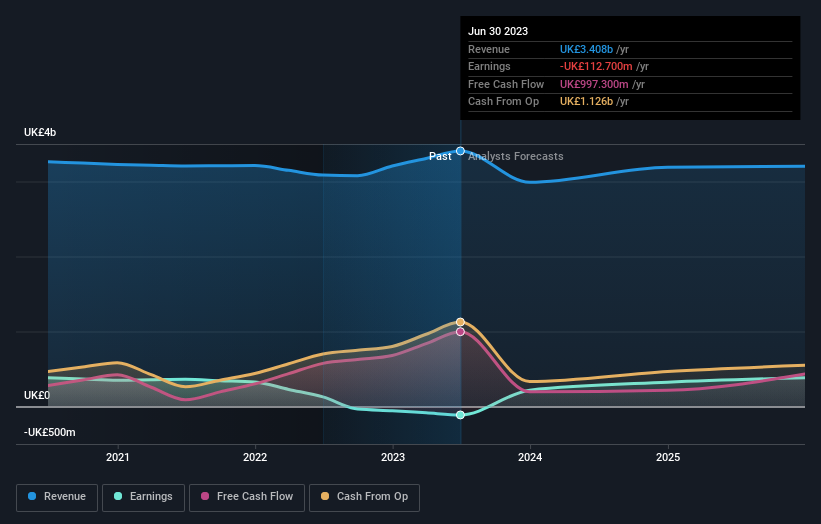Click the 'Free Cash Flow' row label in tooltip

click(506, 84)
